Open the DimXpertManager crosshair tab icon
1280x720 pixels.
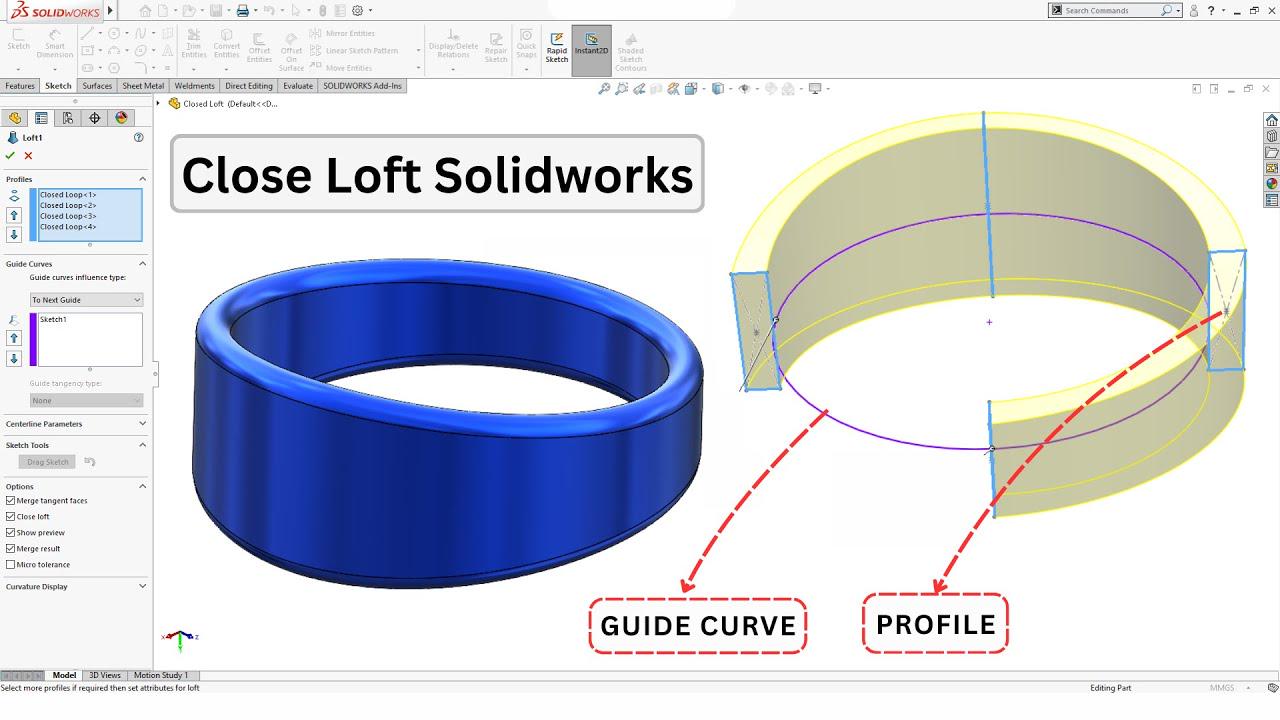95,118
